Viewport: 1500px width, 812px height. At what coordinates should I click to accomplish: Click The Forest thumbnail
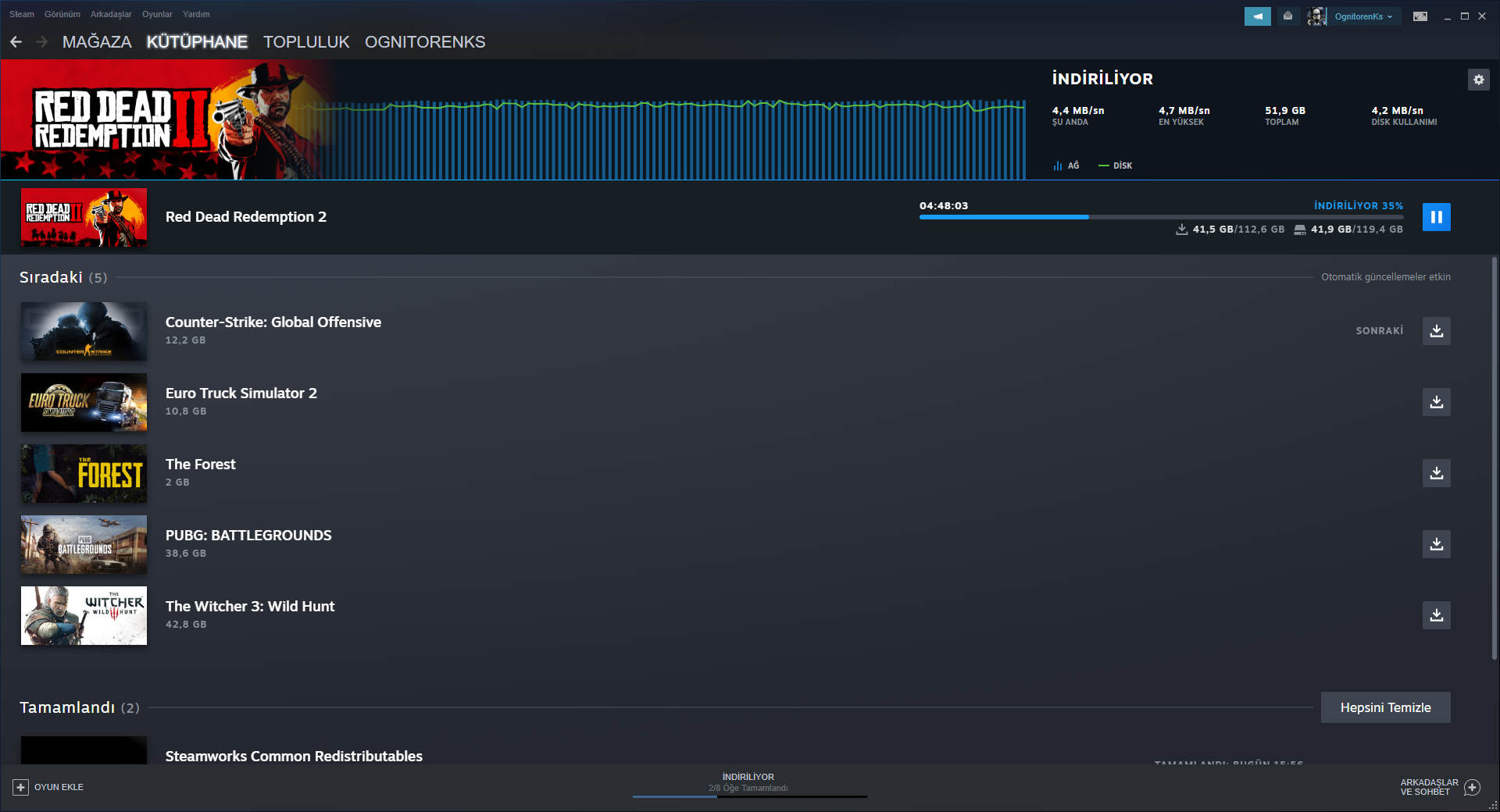tap(84, 473)
